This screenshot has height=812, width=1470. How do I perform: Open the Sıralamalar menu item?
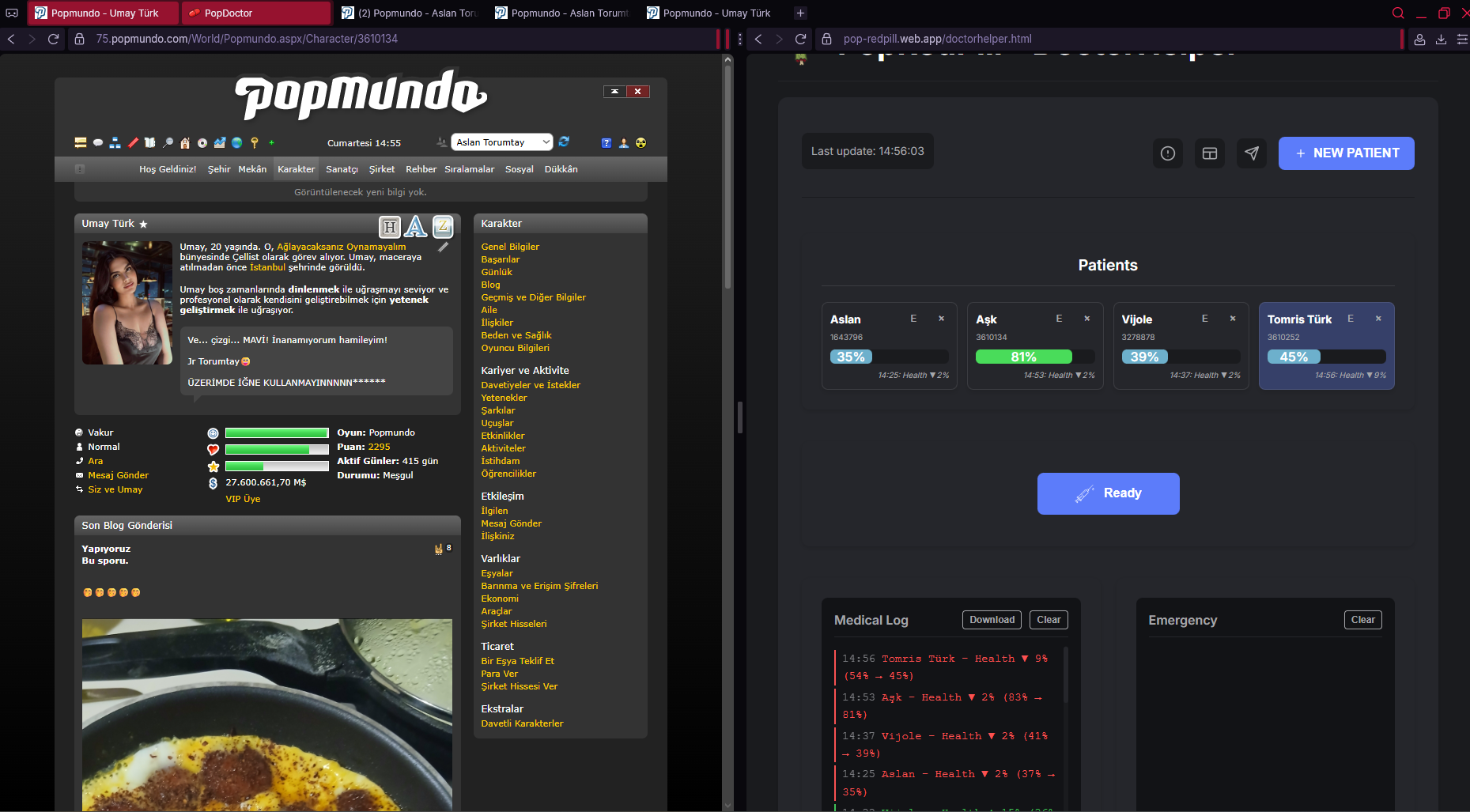click(469, 169)
